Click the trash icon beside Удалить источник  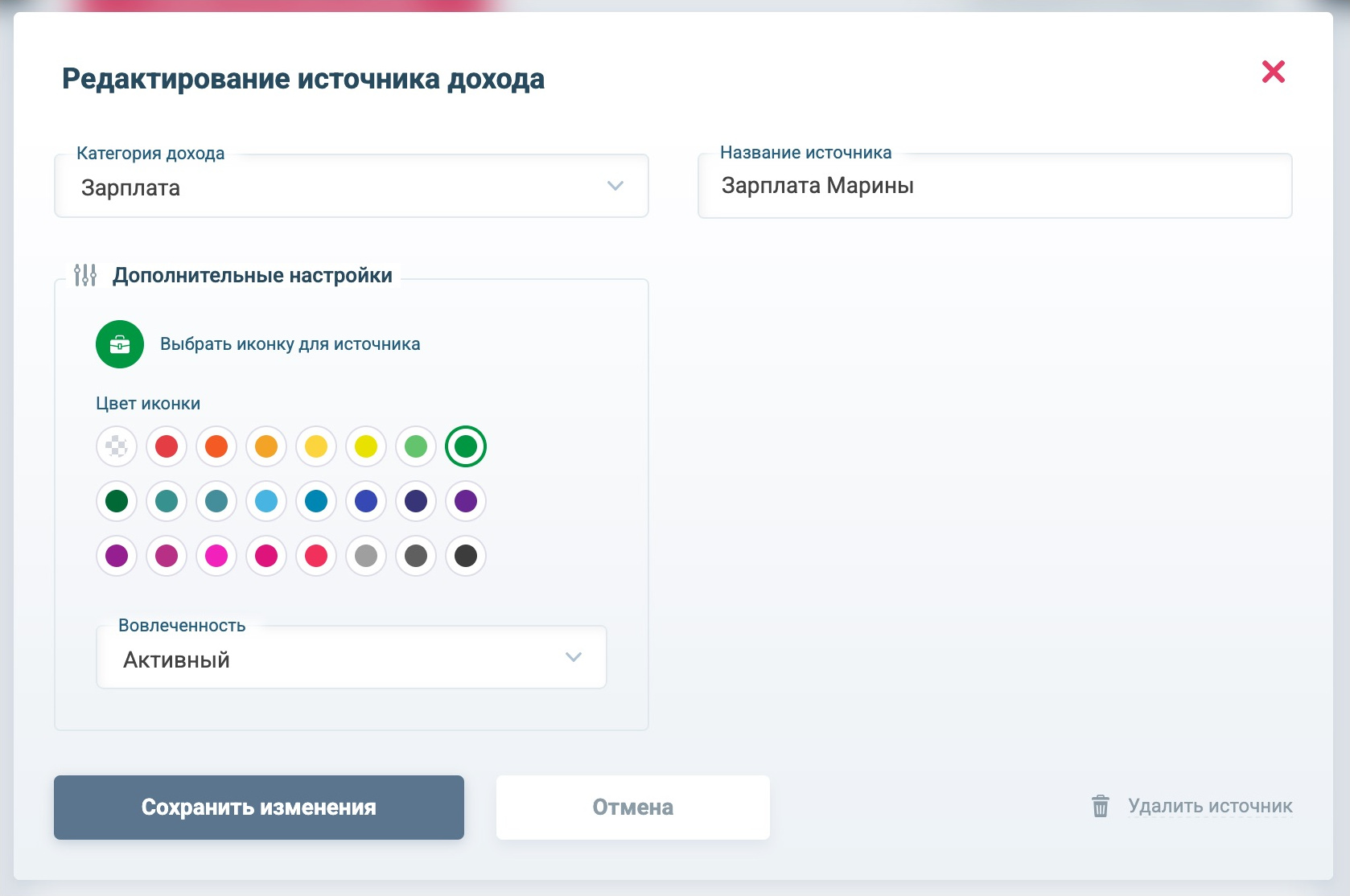tap(1101, 806)
